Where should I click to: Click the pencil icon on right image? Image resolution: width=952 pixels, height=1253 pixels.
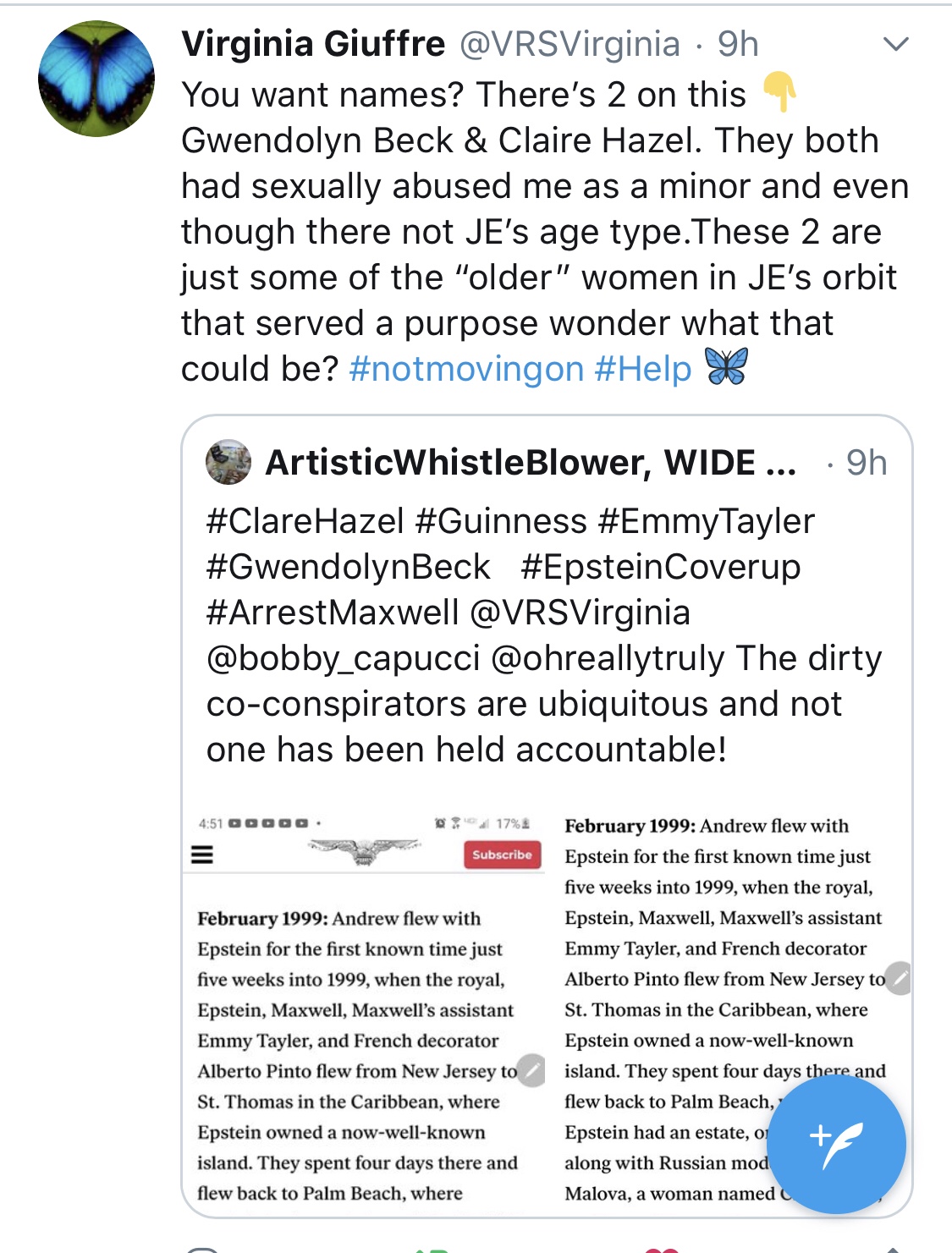(x=899, y=977)
